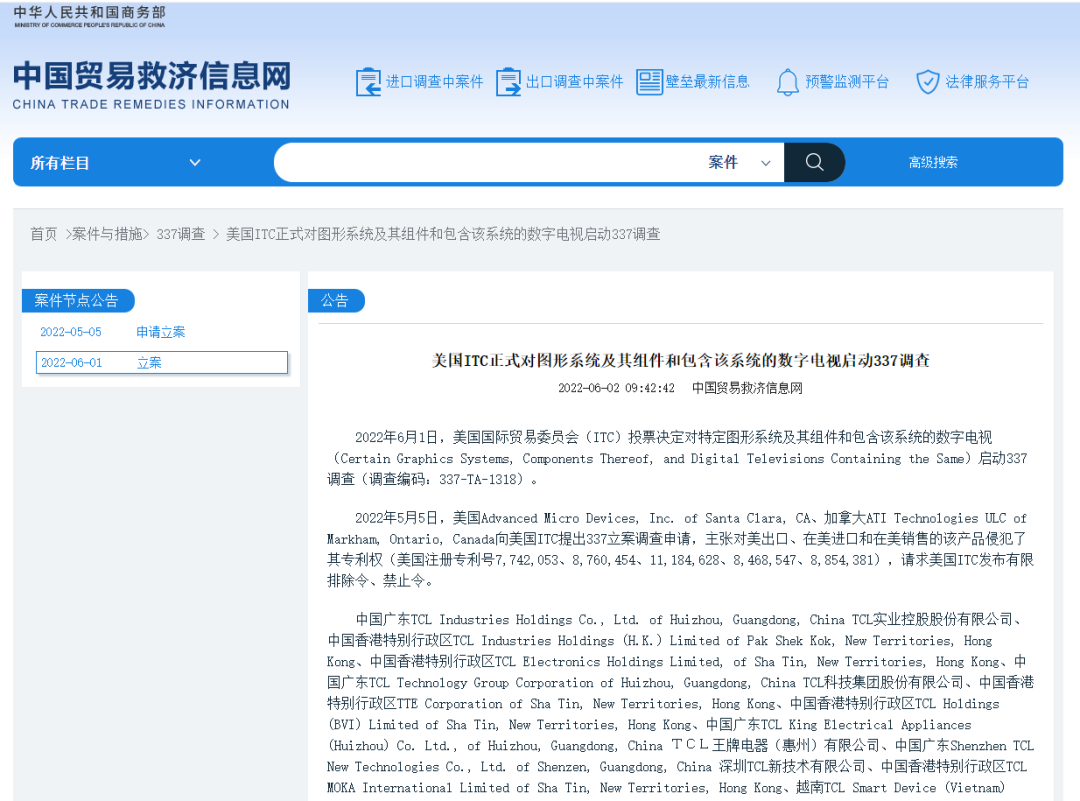Go to 337调查 breadcrumb link
Image resolution: width=1080 pixels, height=801 pixels.
180,234
